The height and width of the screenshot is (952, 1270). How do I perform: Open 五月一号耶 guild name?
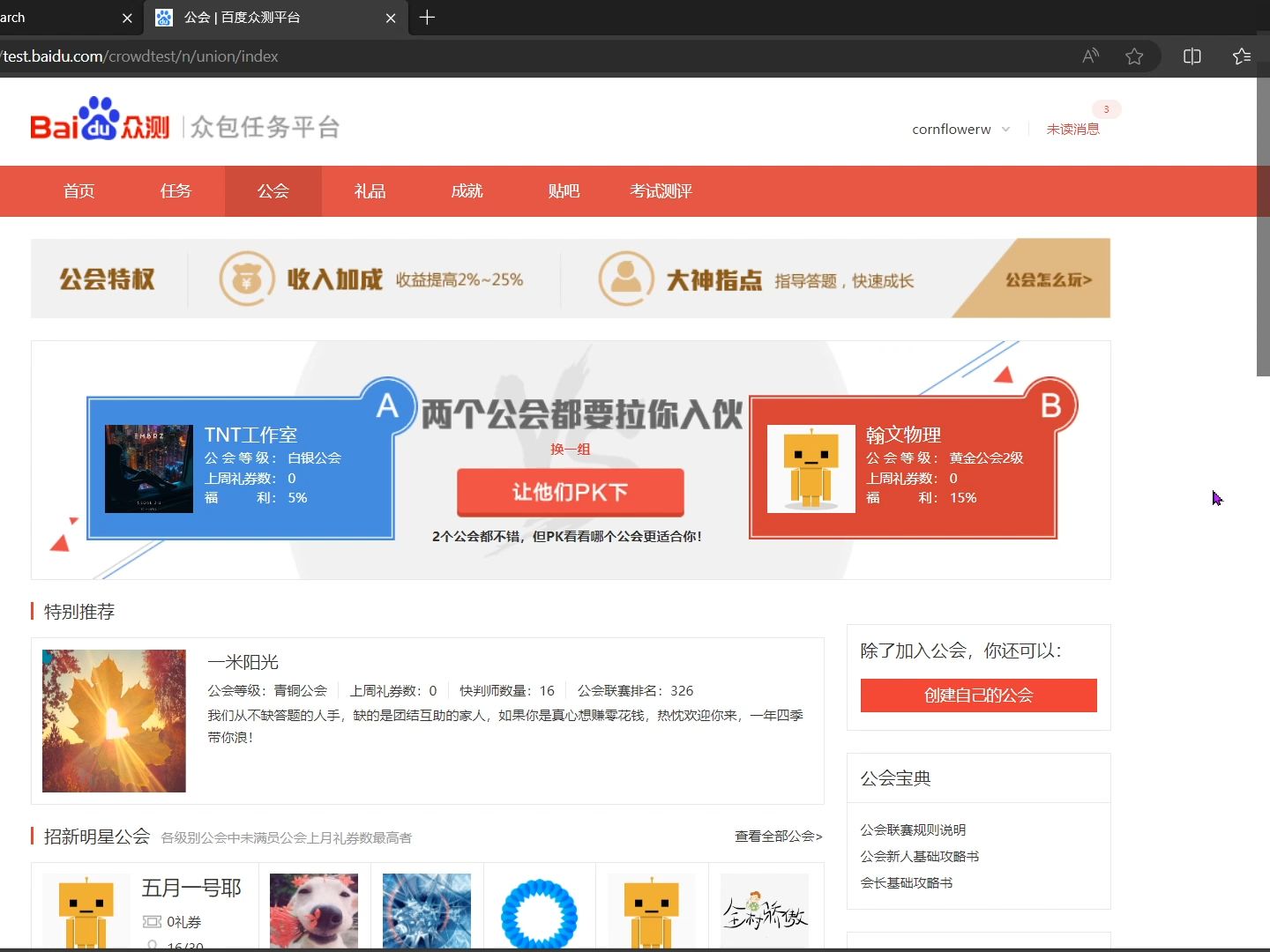click(x=191, y=888)
